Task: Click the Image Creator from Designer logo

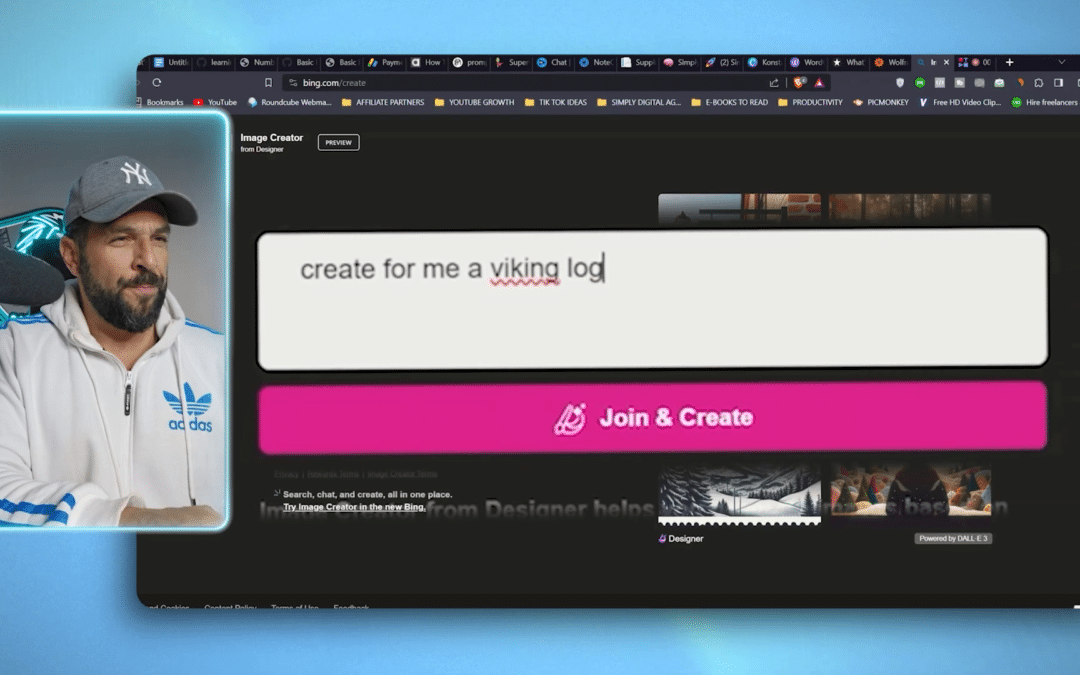Action: (271, 143)
